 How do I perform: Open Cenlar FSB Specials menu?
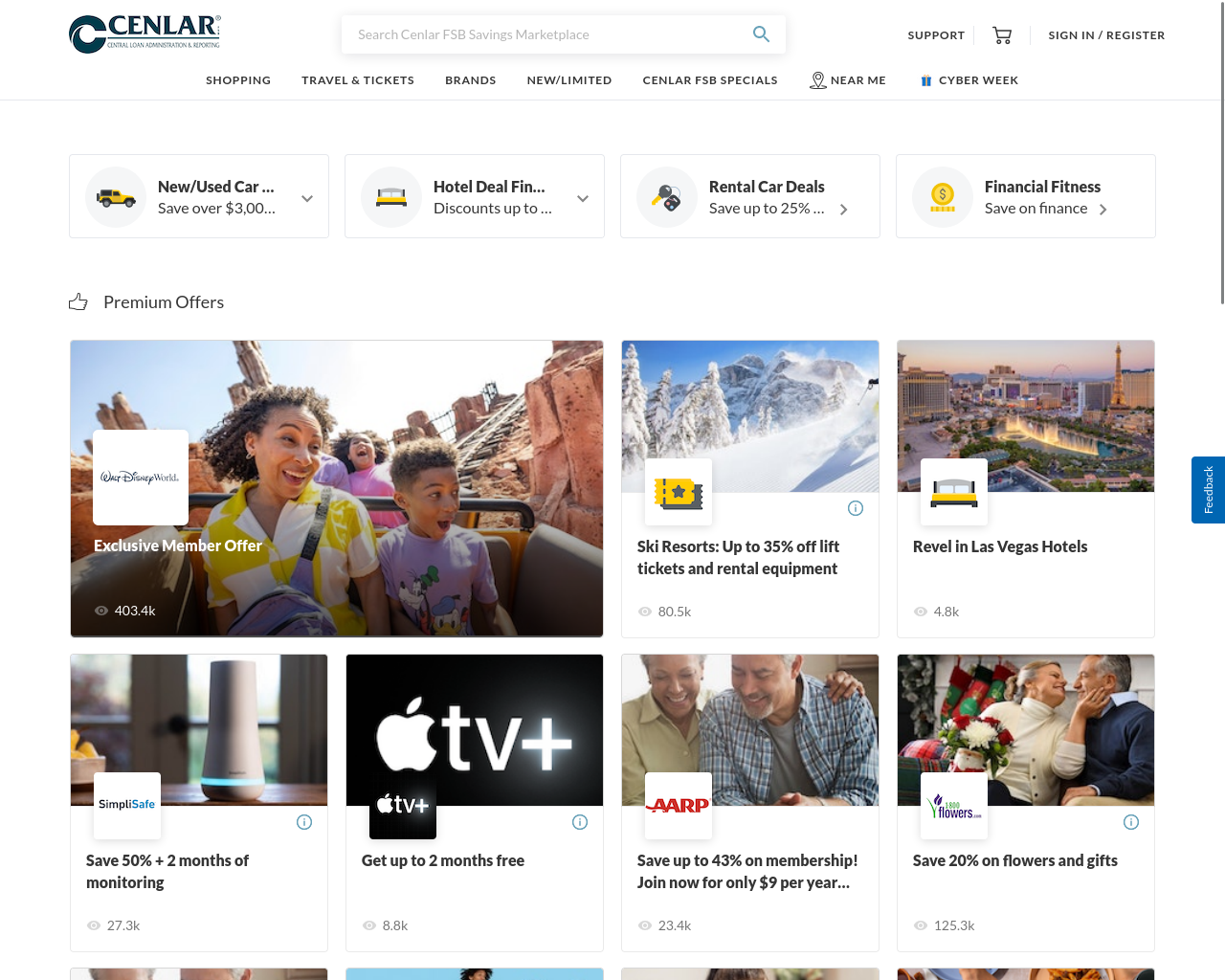[x=710, y=80]
